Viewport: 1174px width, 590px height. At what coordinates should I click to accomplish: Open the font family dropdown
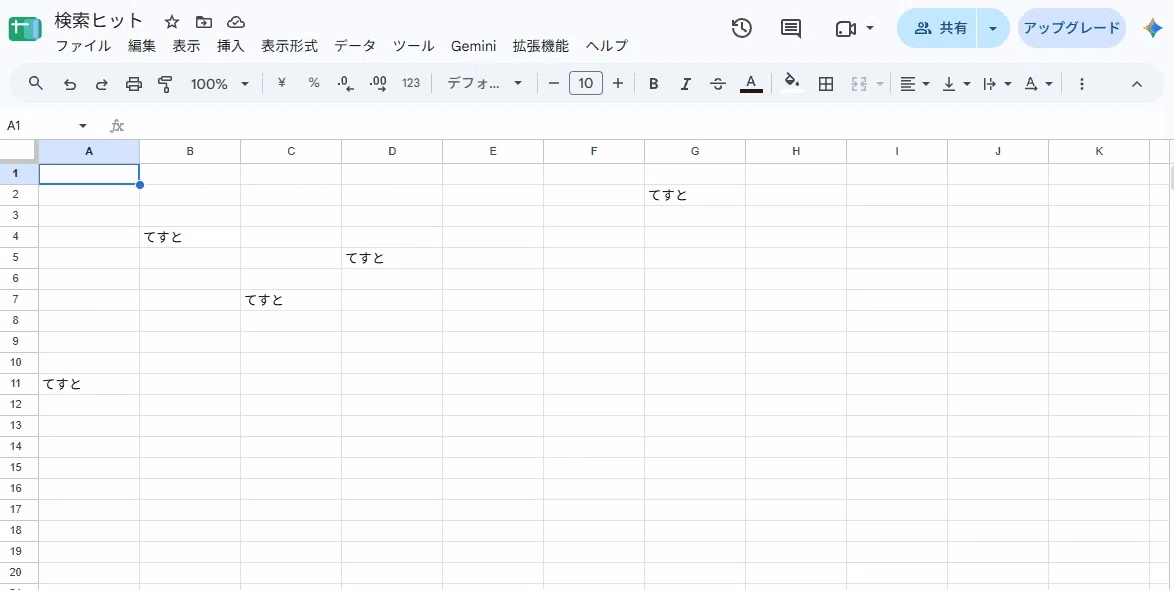tap(484, 83)
